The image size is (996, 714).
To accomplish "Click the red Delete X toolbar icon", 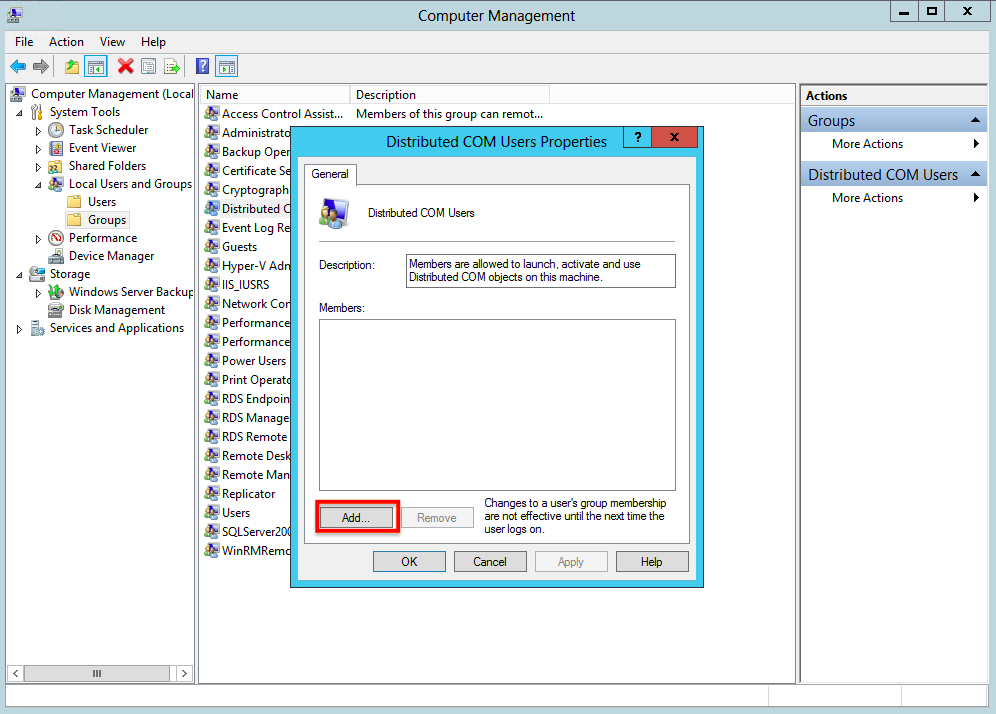I will pos(126,66).
